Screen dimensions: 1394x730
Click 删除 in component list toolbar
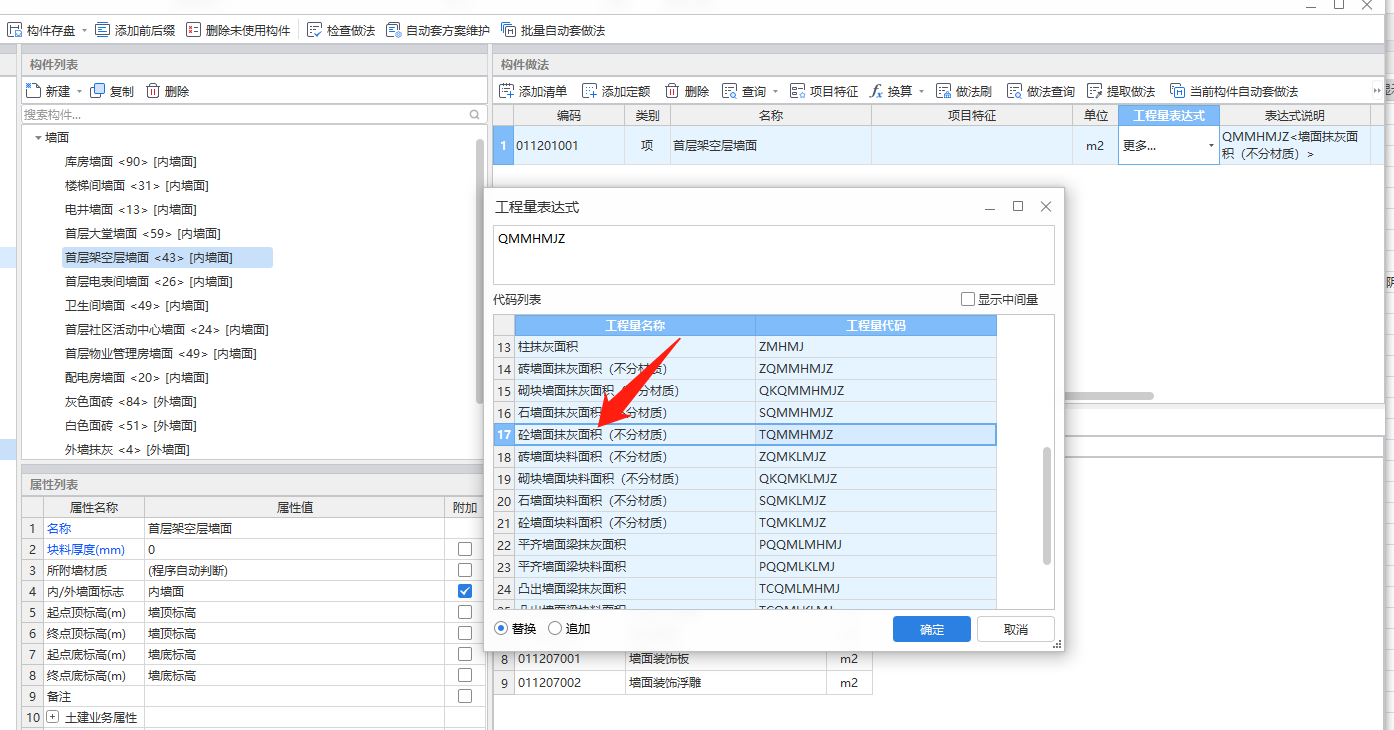point(167,91)
